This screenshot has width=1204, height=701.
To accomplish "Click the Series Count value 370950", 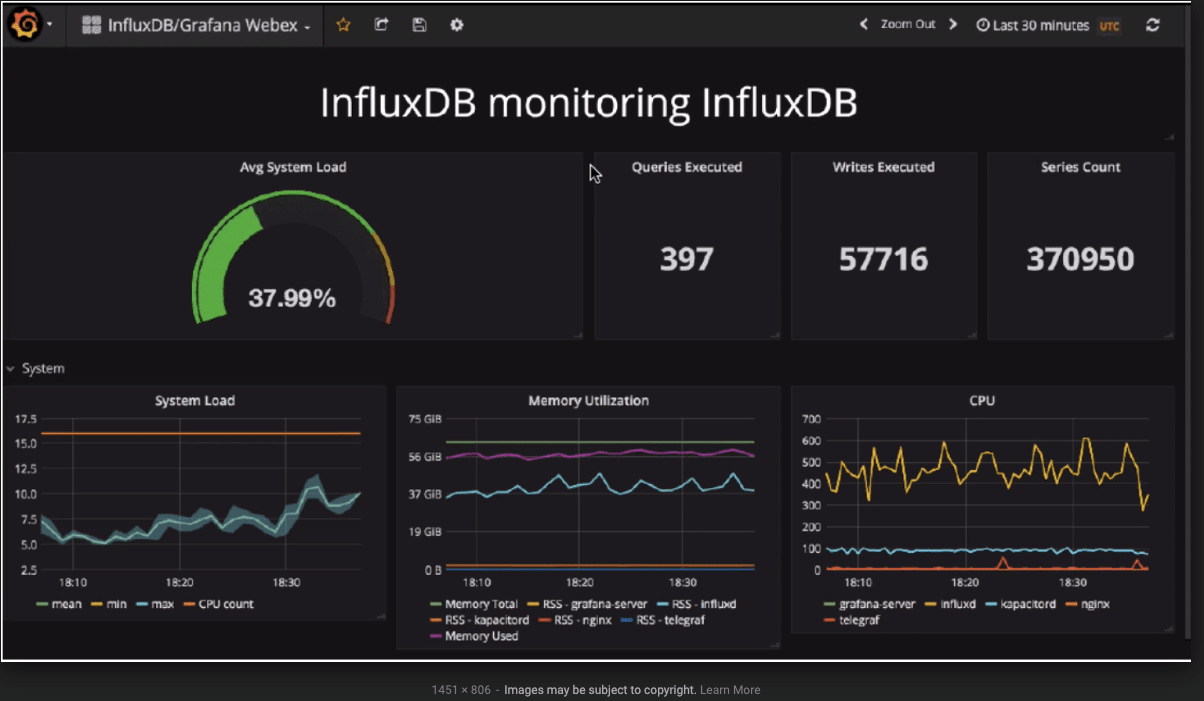I will pyautogui.click(x=1080, y=260).
